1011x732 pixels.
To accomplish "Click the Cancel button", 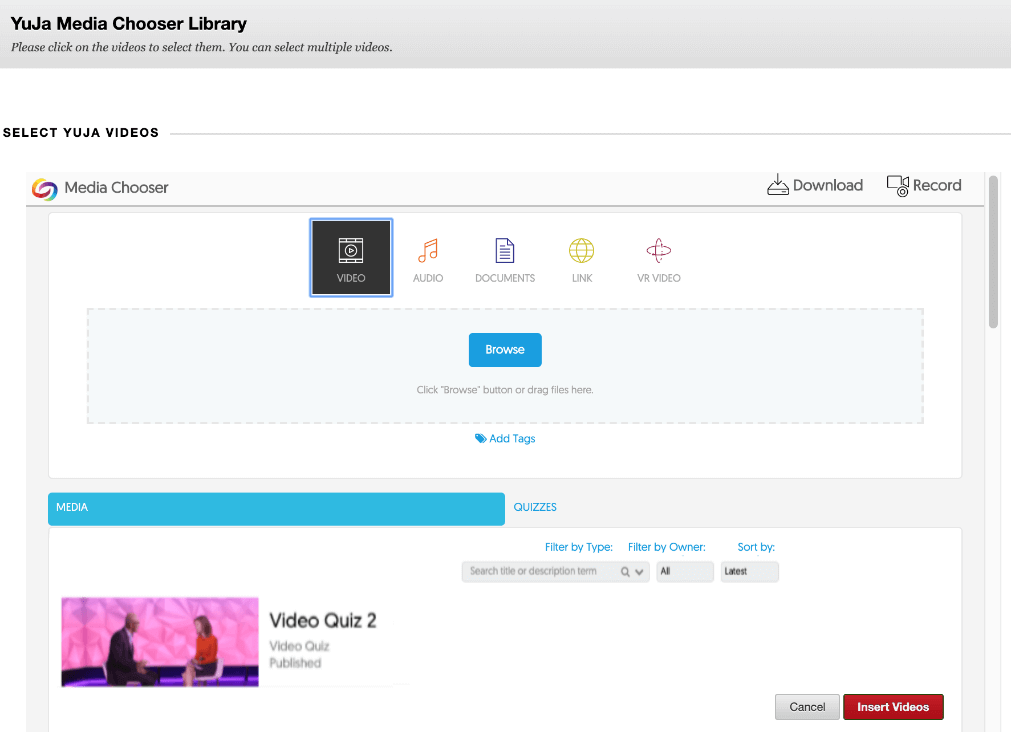I will pos(807,707).
